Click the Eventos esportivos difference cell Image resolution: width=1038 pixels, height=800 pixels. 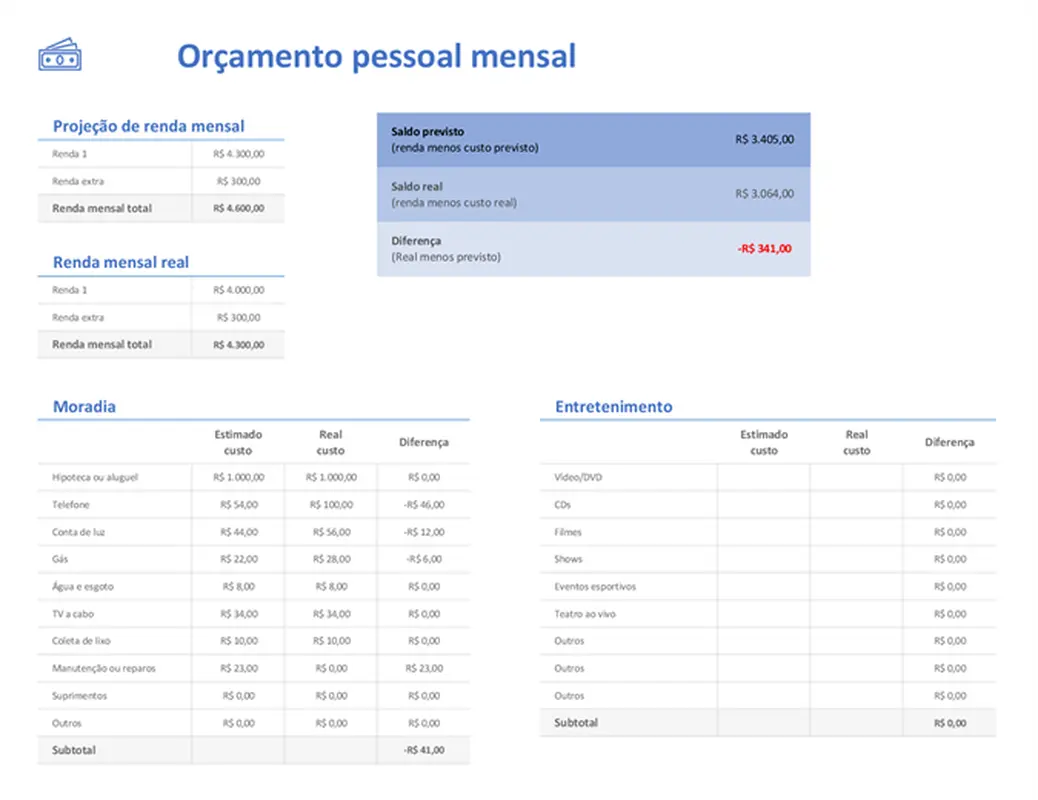point(948,586)
